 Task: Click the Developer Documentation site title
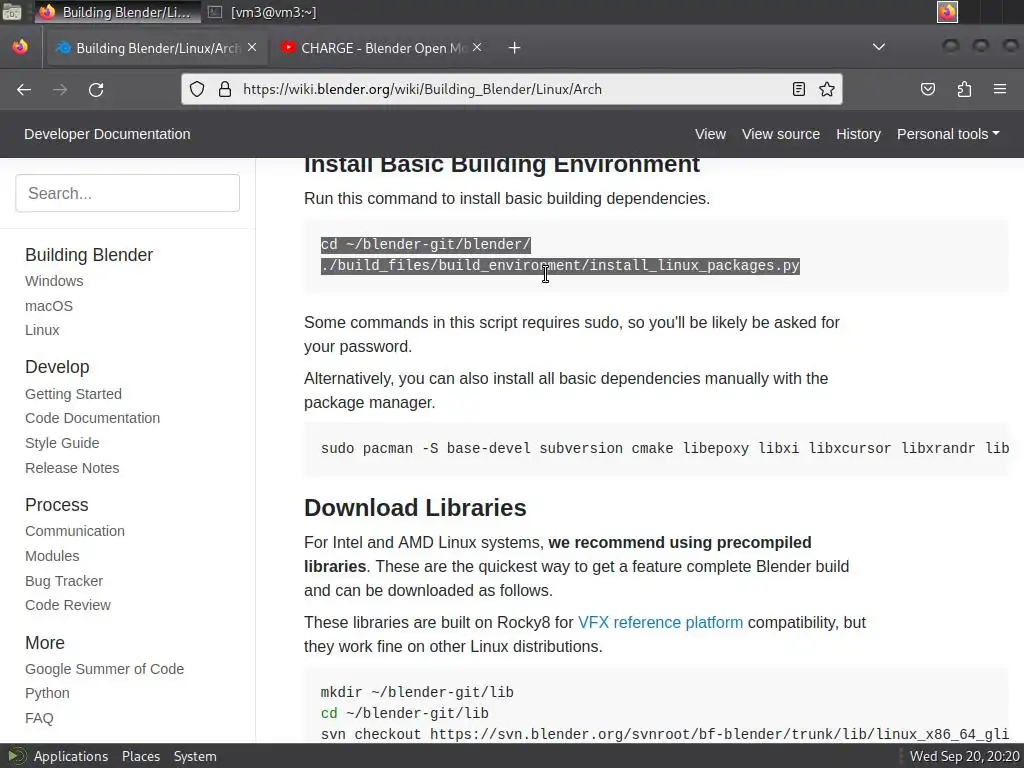pos(107,134)
